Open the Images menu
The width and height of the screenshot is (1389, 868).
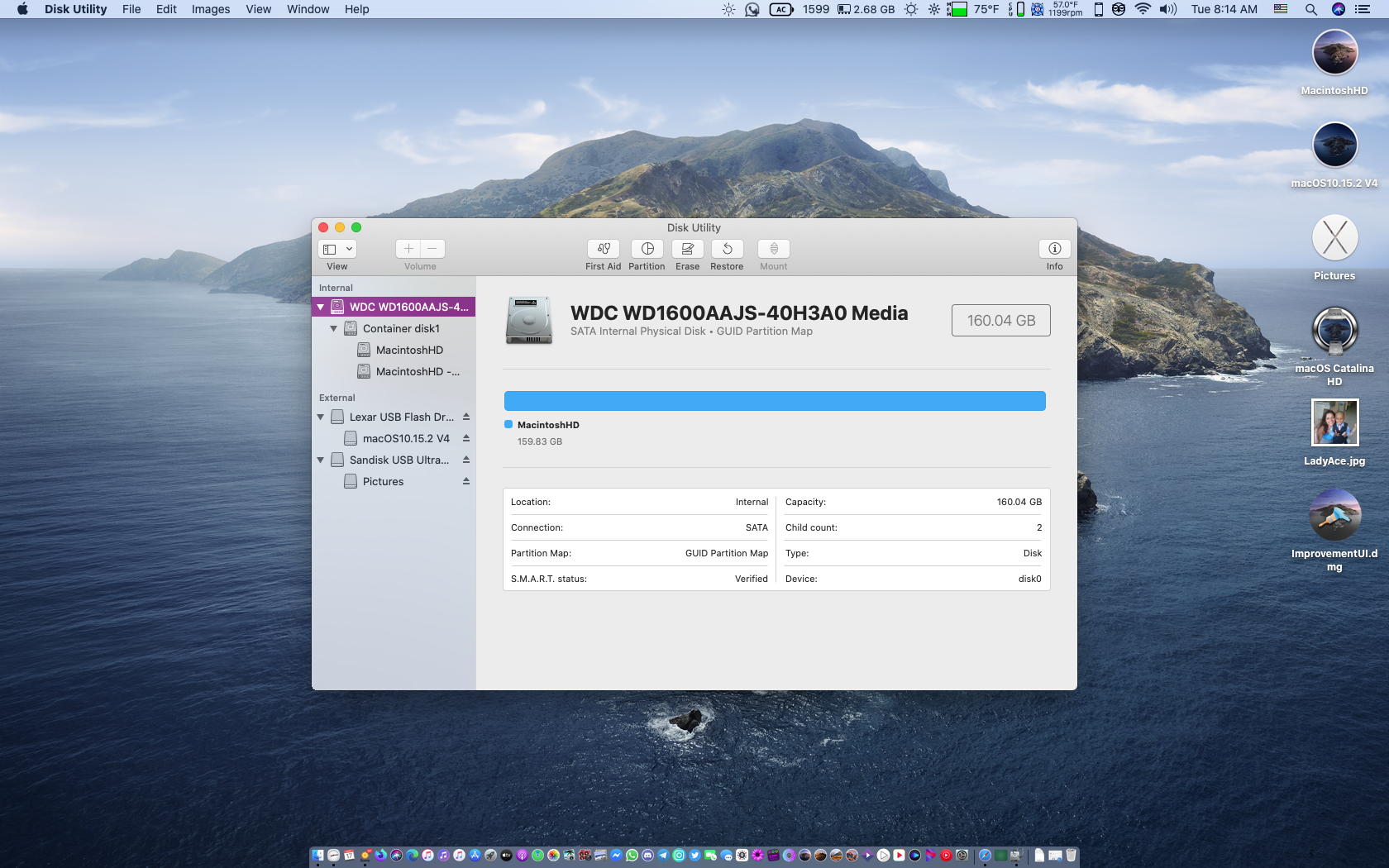coord(211,9)
